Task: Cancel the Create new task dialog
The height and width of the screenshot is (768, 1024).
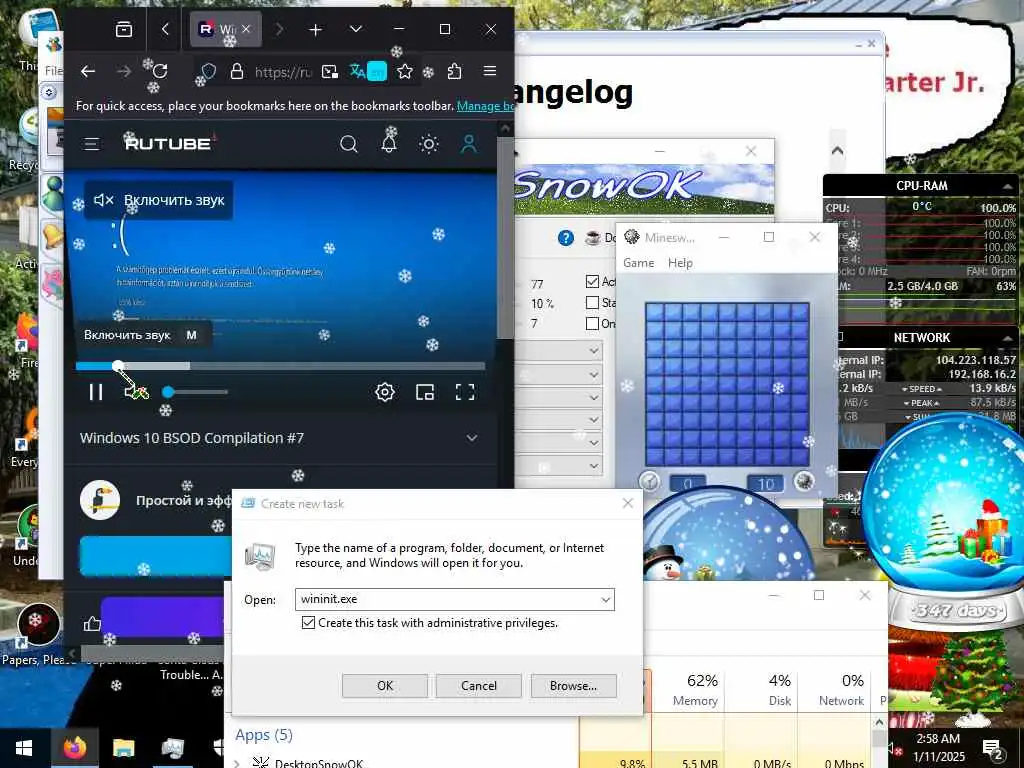Action: (479, 686)
